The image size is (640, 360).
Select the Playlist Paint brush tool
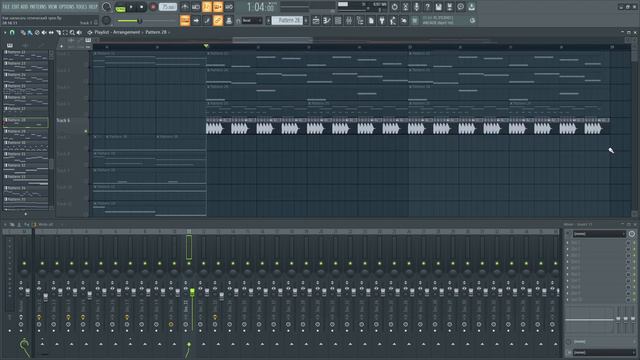[x=30, y=32]
